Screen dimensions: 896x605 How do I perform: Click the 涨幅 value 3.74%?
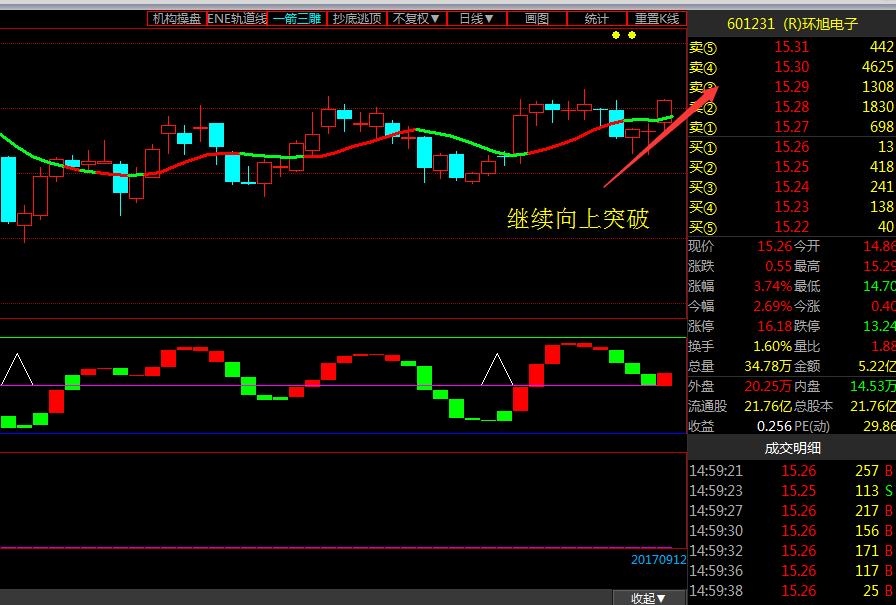click(772, 286)
